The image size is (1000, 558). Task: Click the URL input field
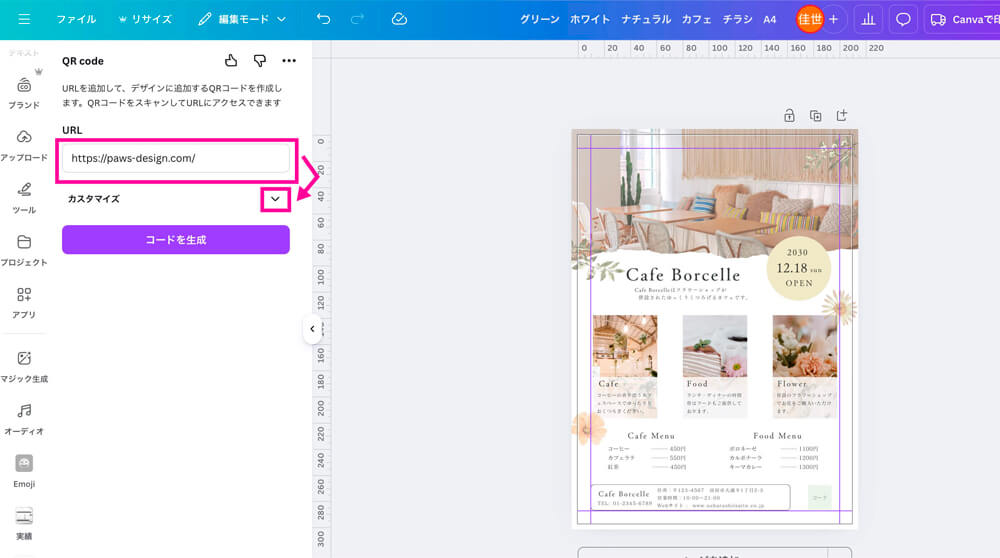(x=176, y=158)
